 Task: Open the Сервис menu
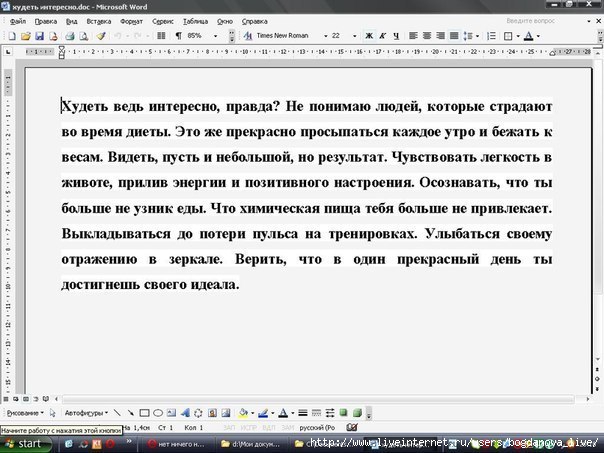point(163,22)
